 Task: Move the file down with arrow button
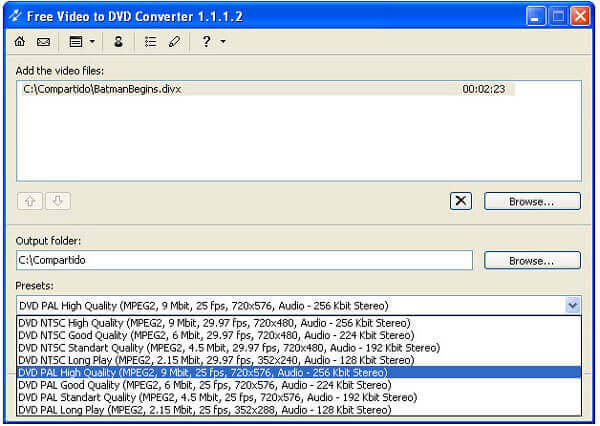click(58, 201)
